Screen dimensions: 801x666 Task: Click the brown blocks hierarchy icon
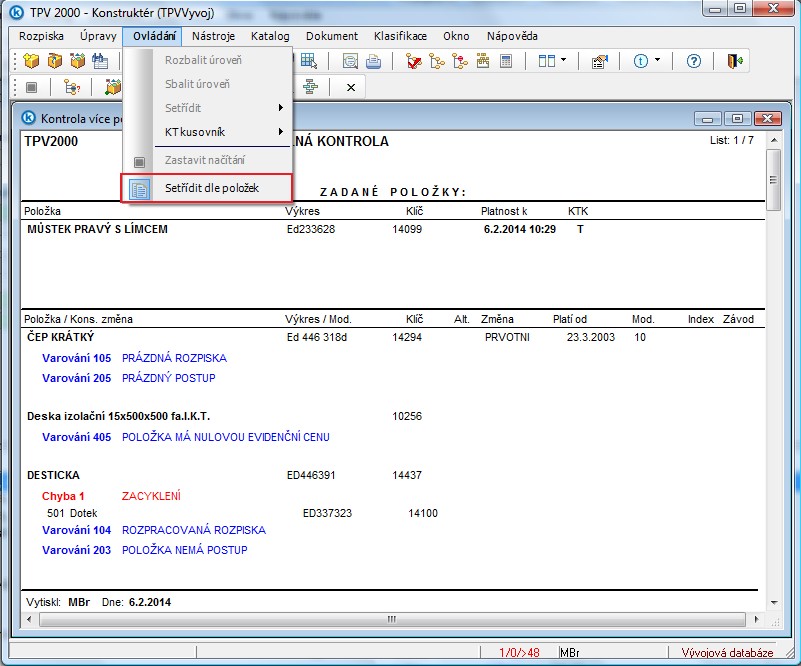pos(483,61)
